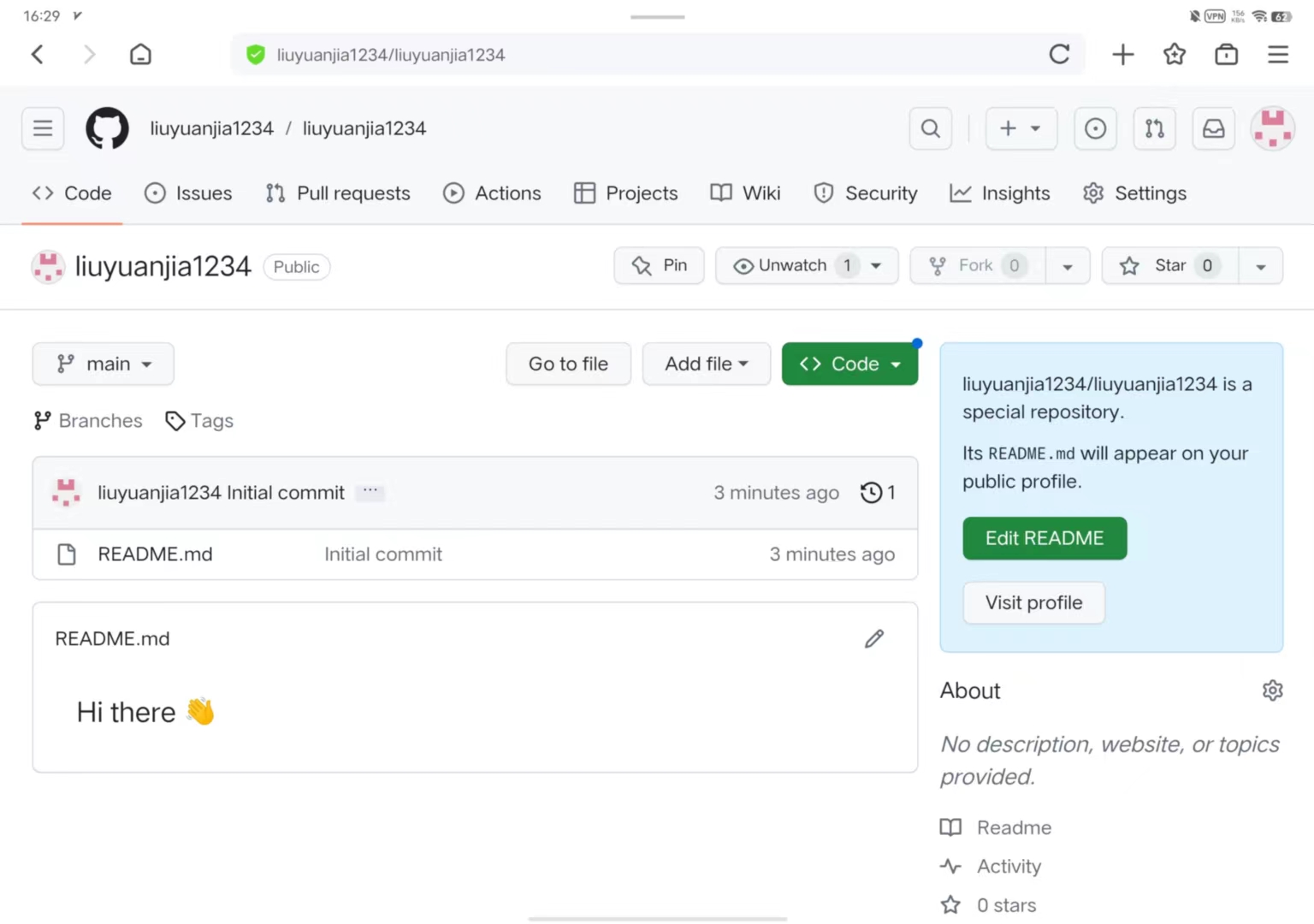Open the README.md file icon
This screenshot has height=924, width=1314.
tap(67, 554)
